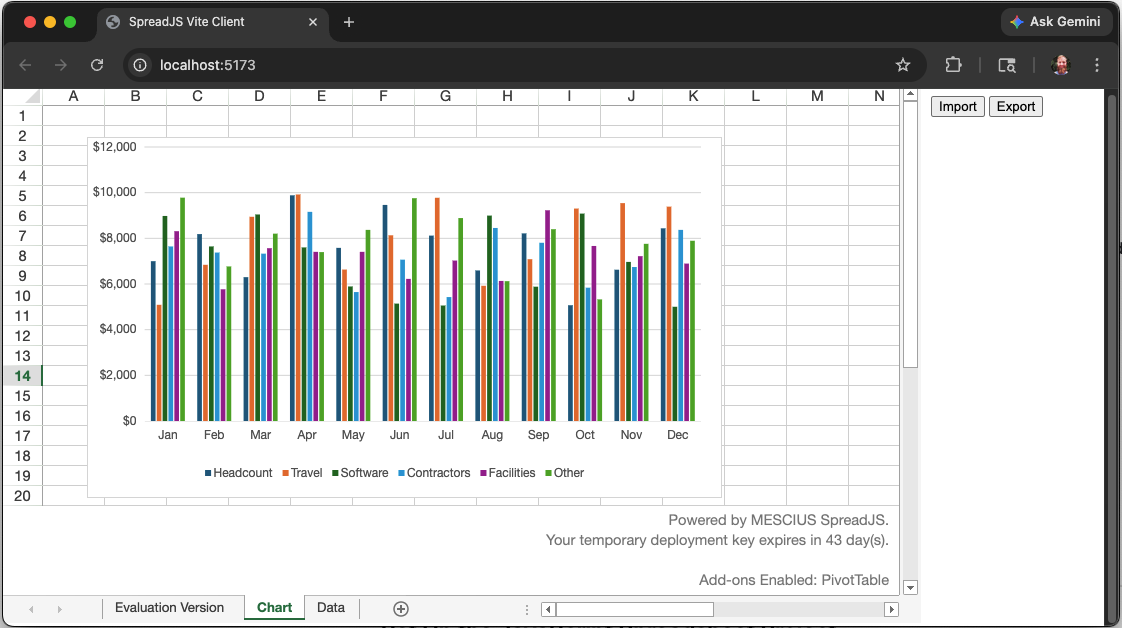The image size is (1122, 628).
Task: Reload the localhost:5173 page
Action: coord(97,65)
